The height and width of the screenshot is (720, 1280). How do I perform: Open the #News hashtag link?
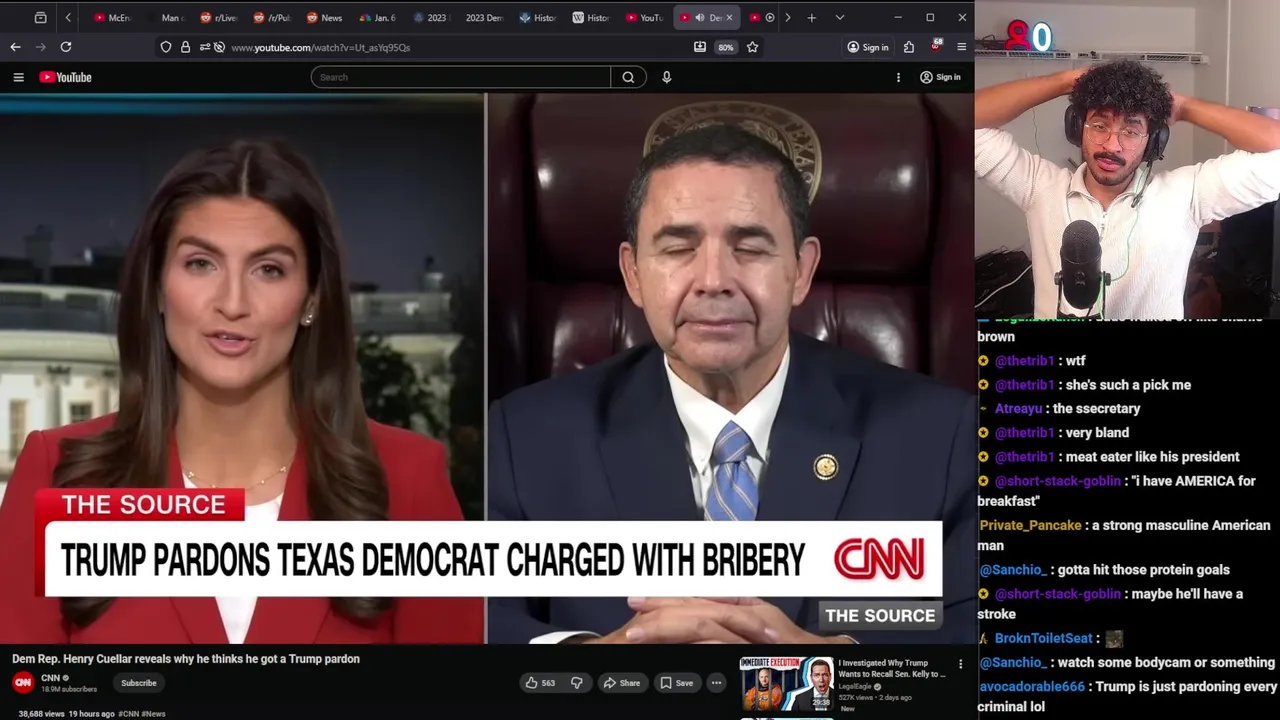point(153,714)
